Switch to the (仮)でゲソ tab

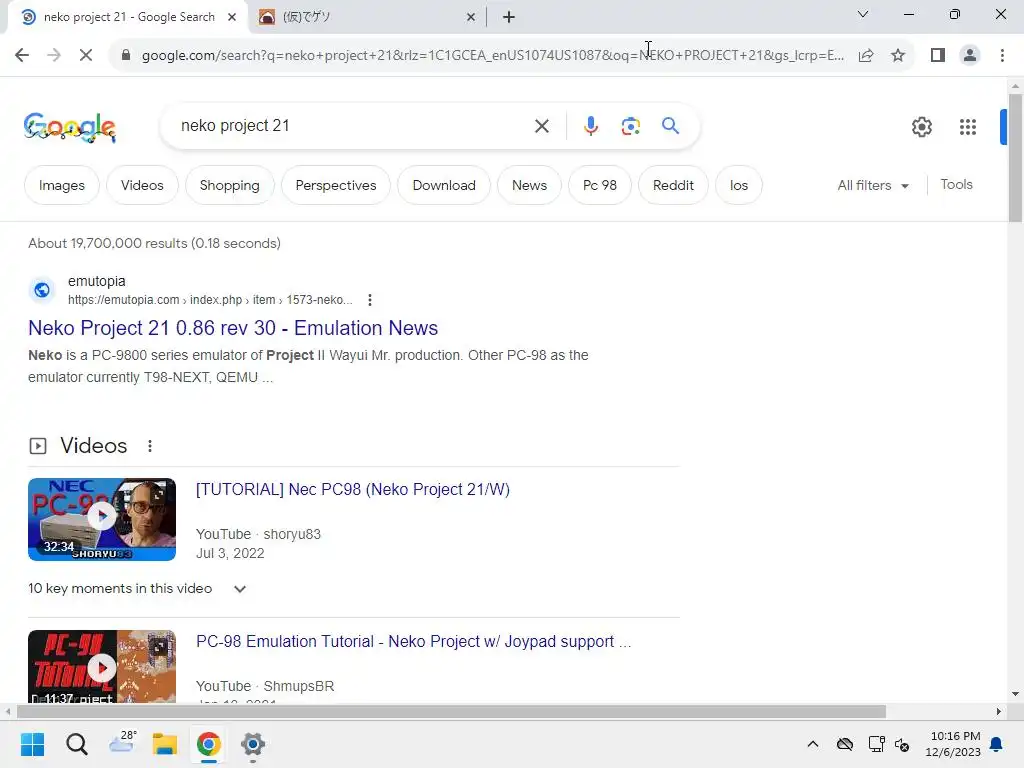[366, 17]
